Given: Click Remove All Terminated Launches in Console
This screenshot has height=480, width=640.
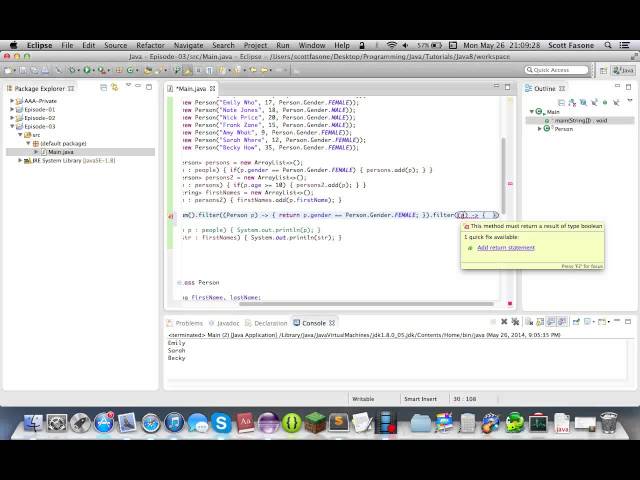Looking at the screenshot, I should coord(516,322).
